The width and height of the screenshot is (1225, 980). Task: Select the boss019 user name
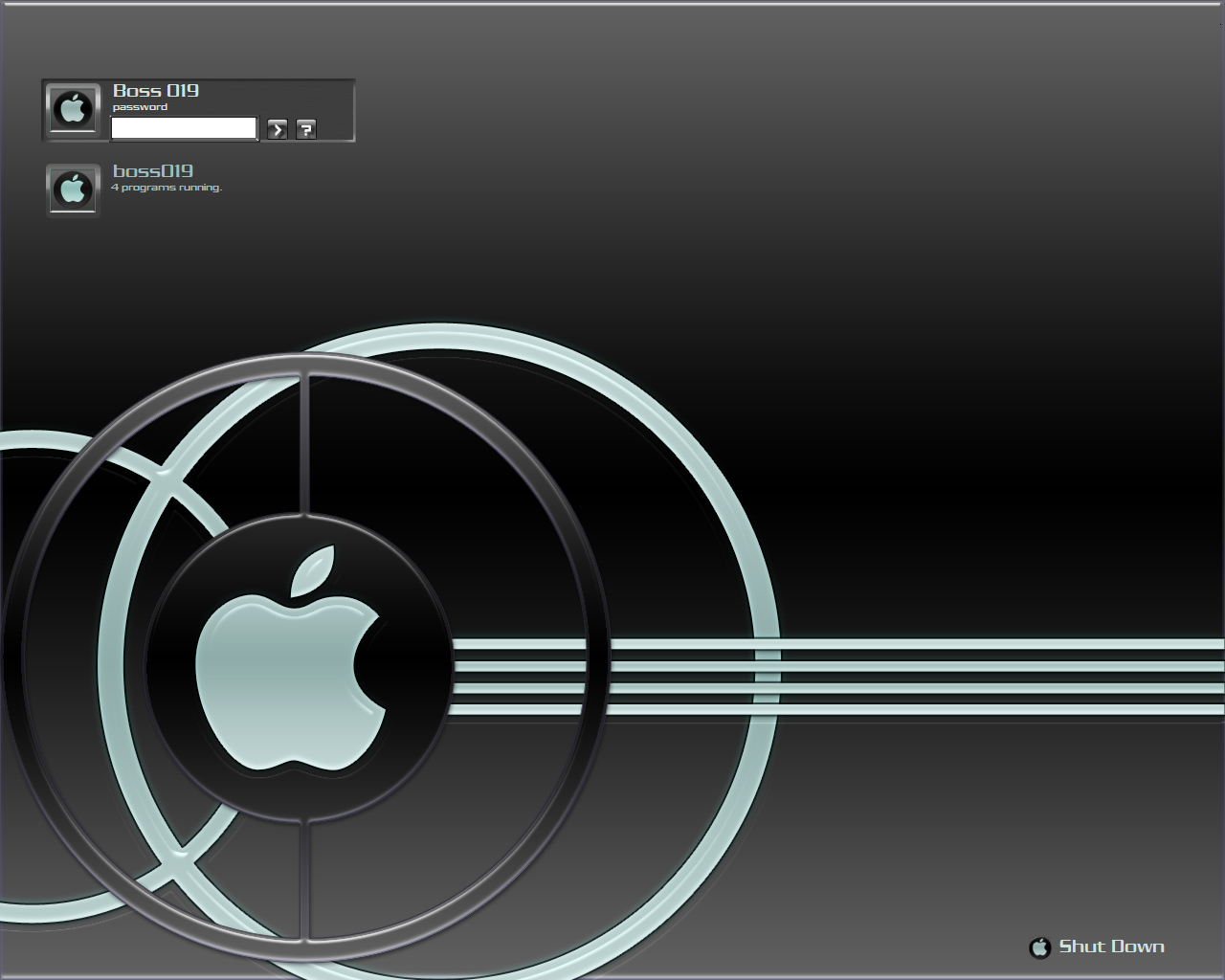[153, 171]
